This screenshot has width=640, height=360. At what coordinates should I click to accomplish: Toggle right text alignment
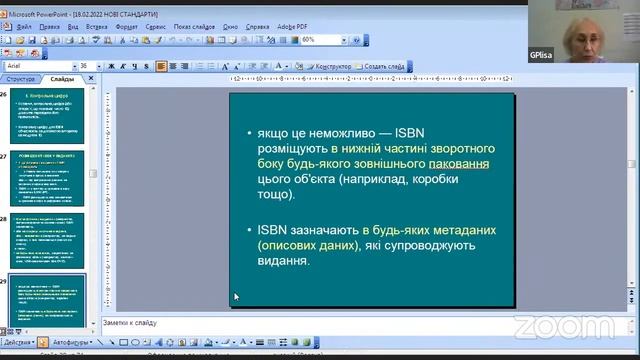pyautogui.click(x=184, y=66)
